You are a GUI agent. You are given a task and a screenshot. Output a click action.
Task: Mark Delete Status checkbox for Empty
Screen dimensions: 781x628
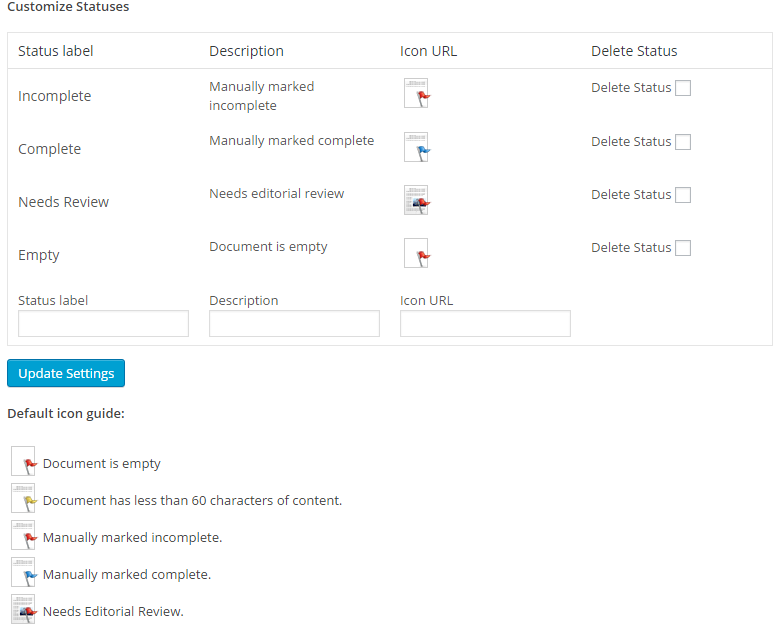(683, 248)
